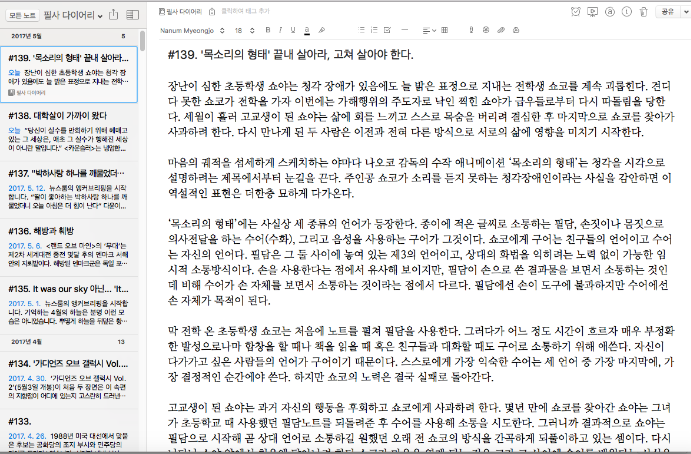
Task: Insert a checkbox to-do
Action: [x=387, y=30]
